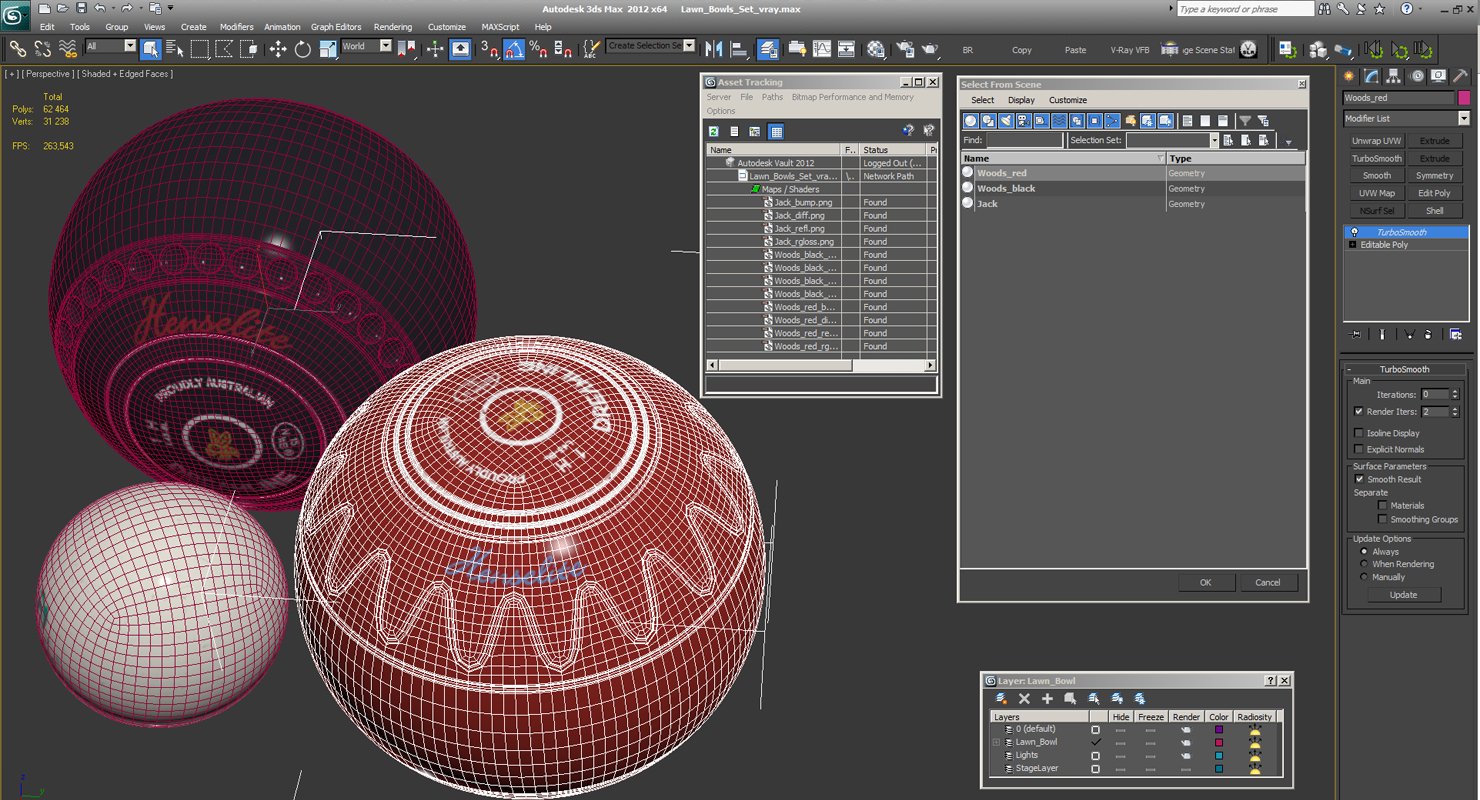Screen dimensions: 1480x800
Task: Open the Hierarchy command panel tab
Action: (1394, 76)
